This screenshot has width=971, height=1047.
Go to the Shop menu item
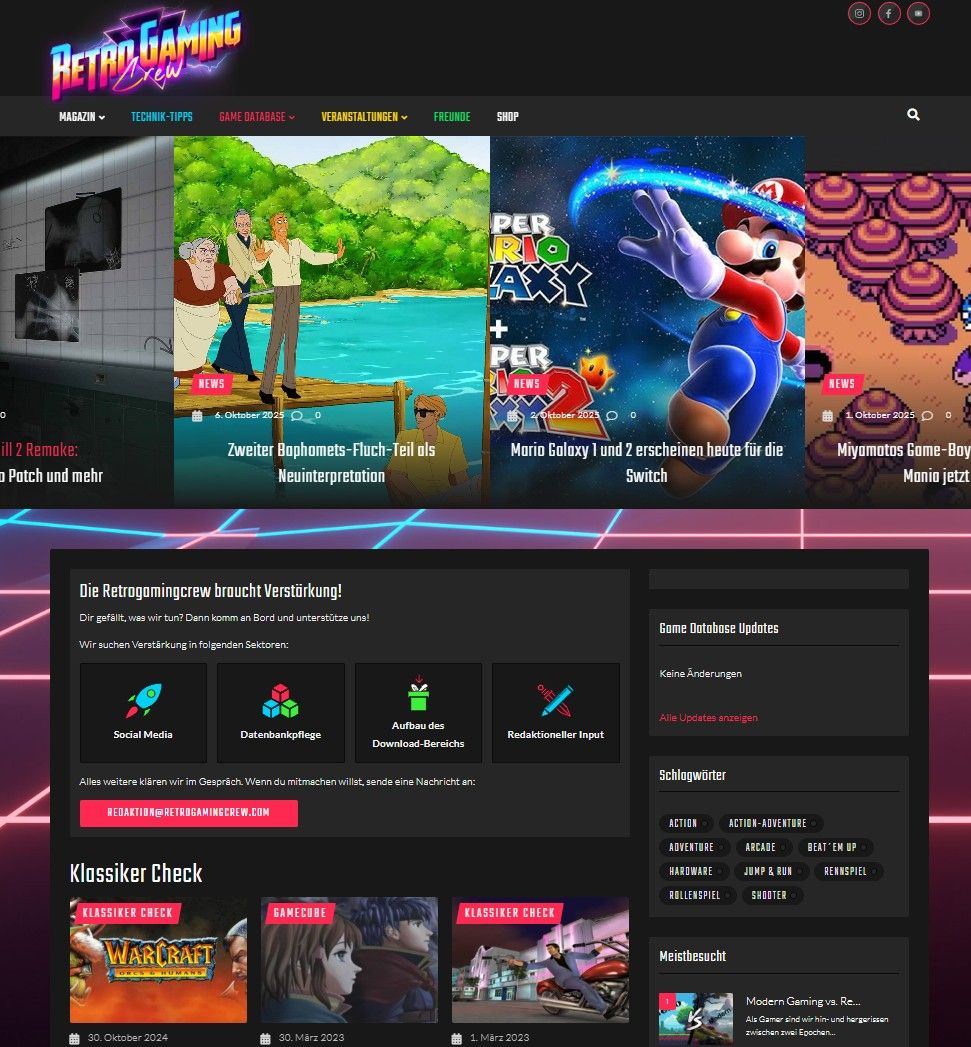click(x=507, y=117)
